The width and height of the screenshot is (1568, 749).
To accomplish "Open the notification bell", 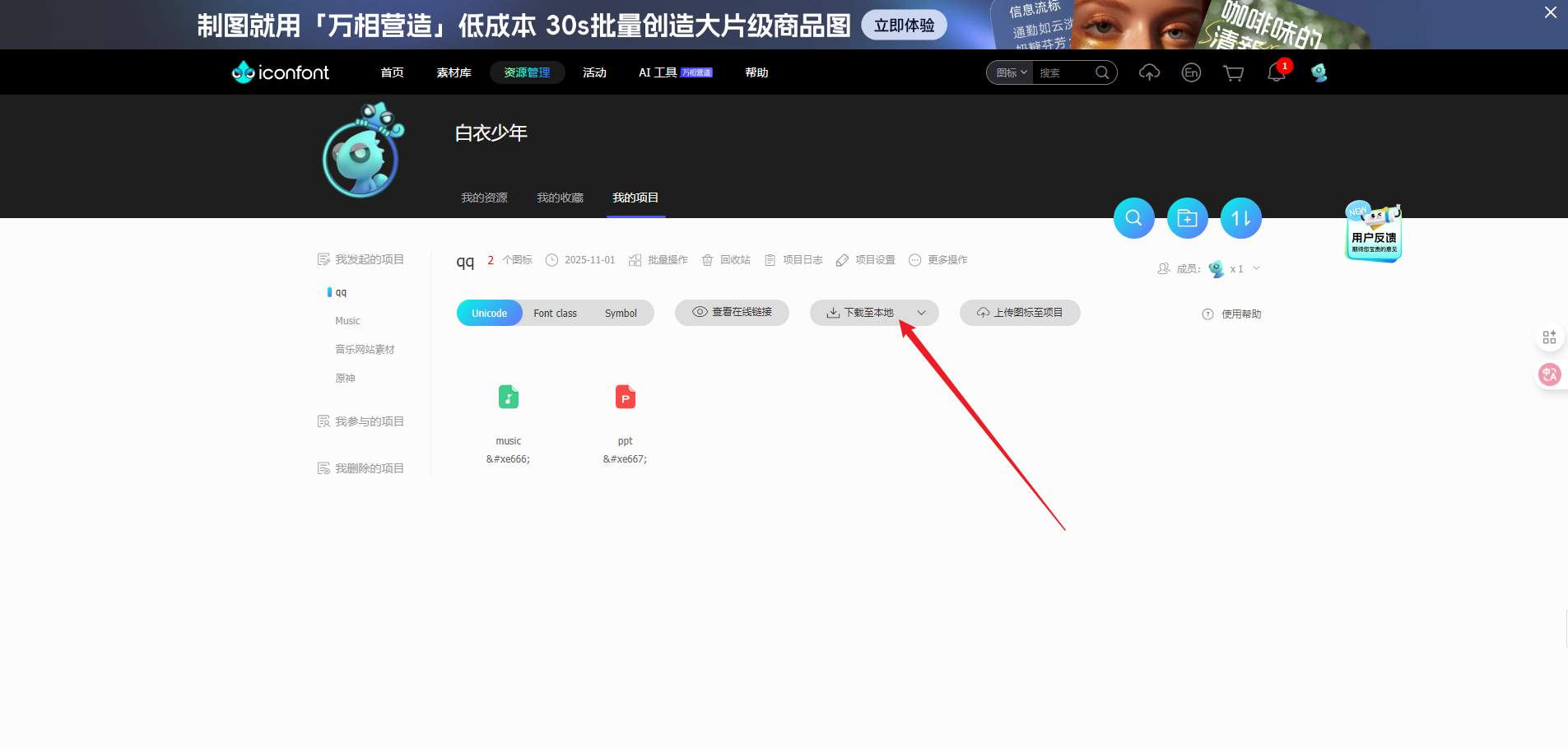I will (x=1276, y=72).
